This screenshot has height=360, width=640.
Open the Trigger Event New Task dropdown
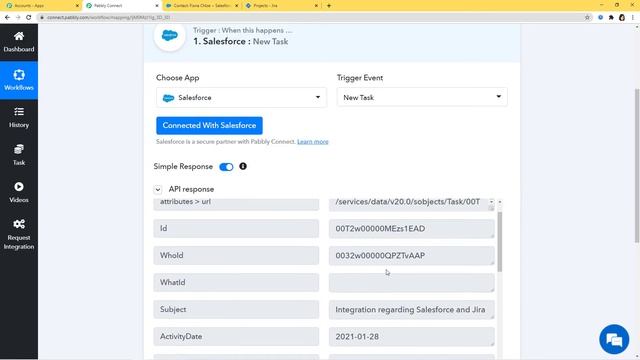[422, 97]
